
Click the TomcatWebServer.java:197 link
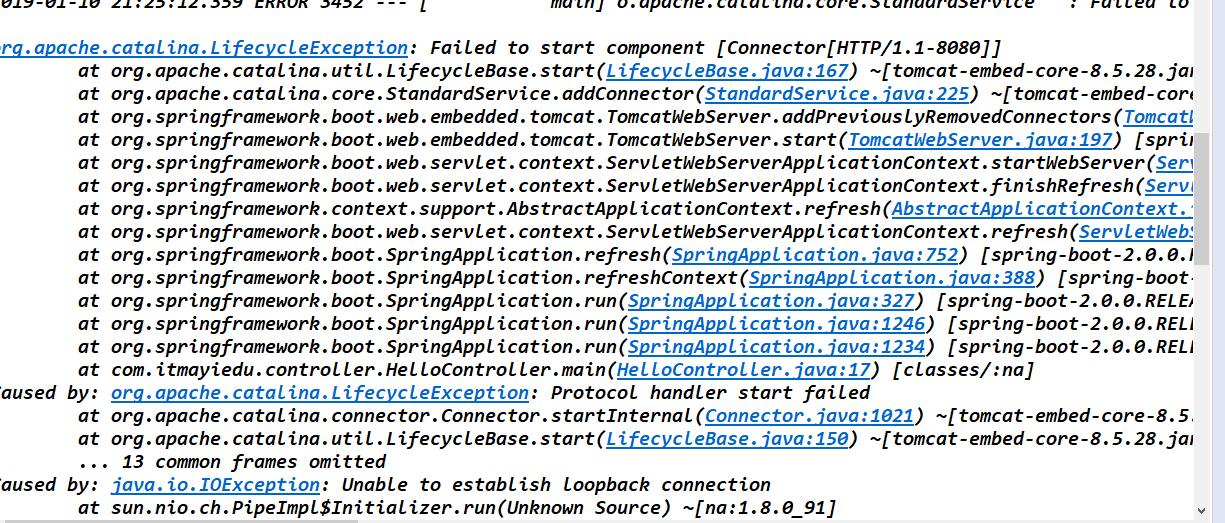[x=980, y=140]
